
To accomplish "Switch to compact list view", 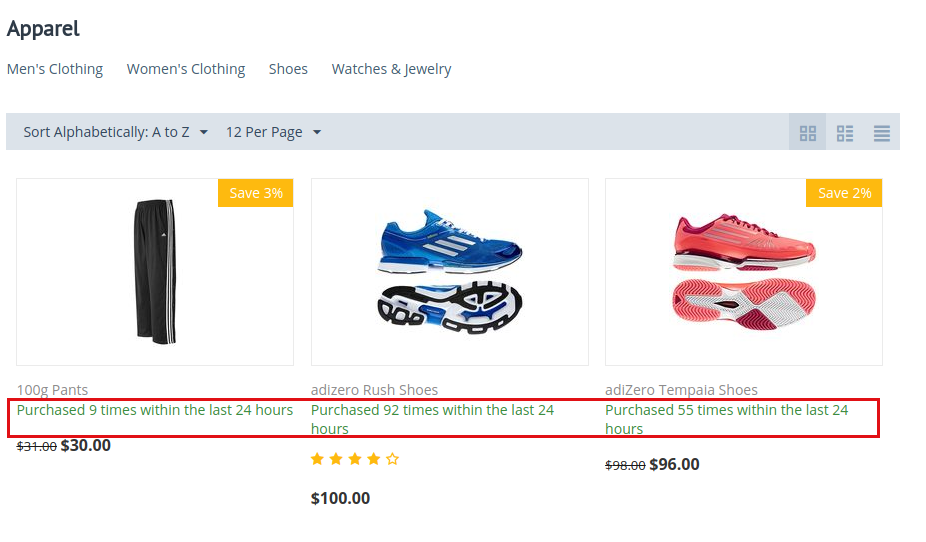I will point(882,133).
